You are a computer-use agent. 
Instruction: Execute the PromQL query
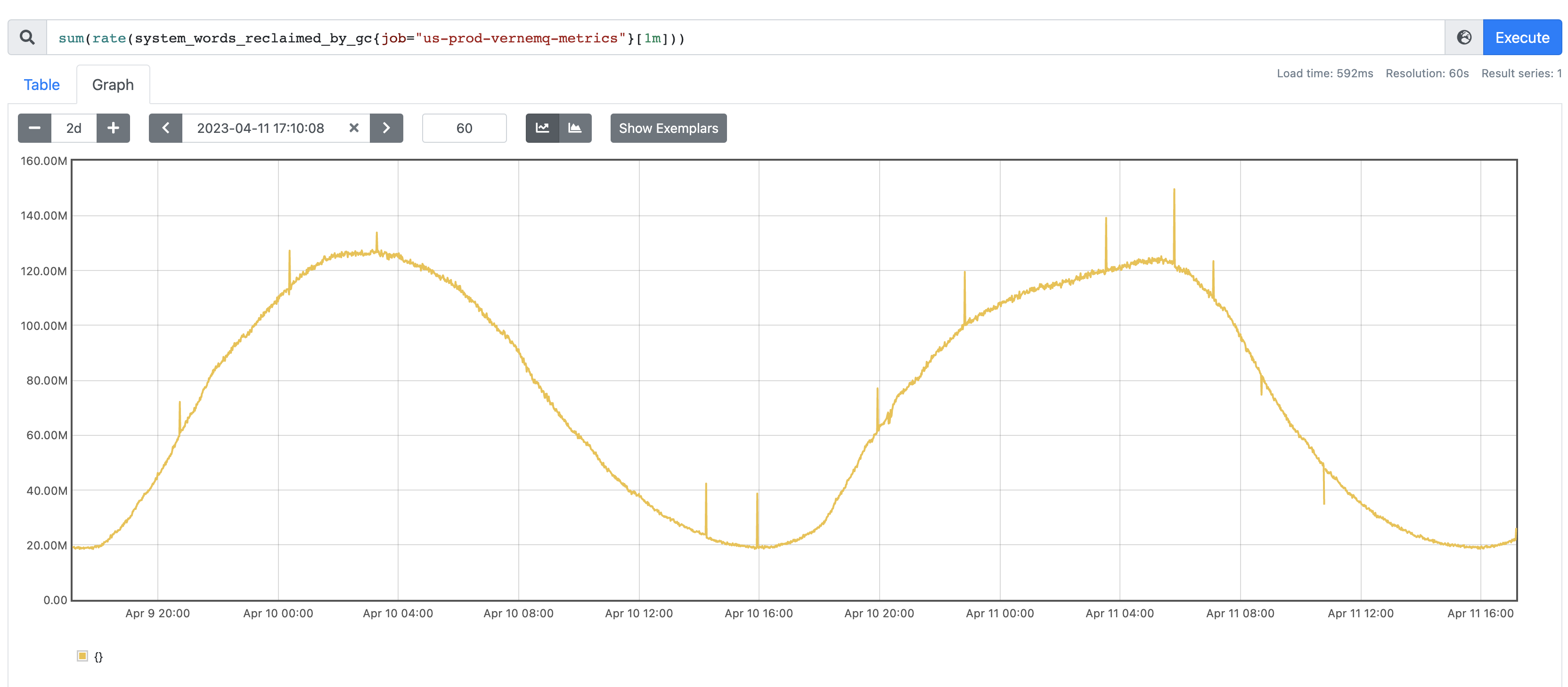(x=1522, y=37)
